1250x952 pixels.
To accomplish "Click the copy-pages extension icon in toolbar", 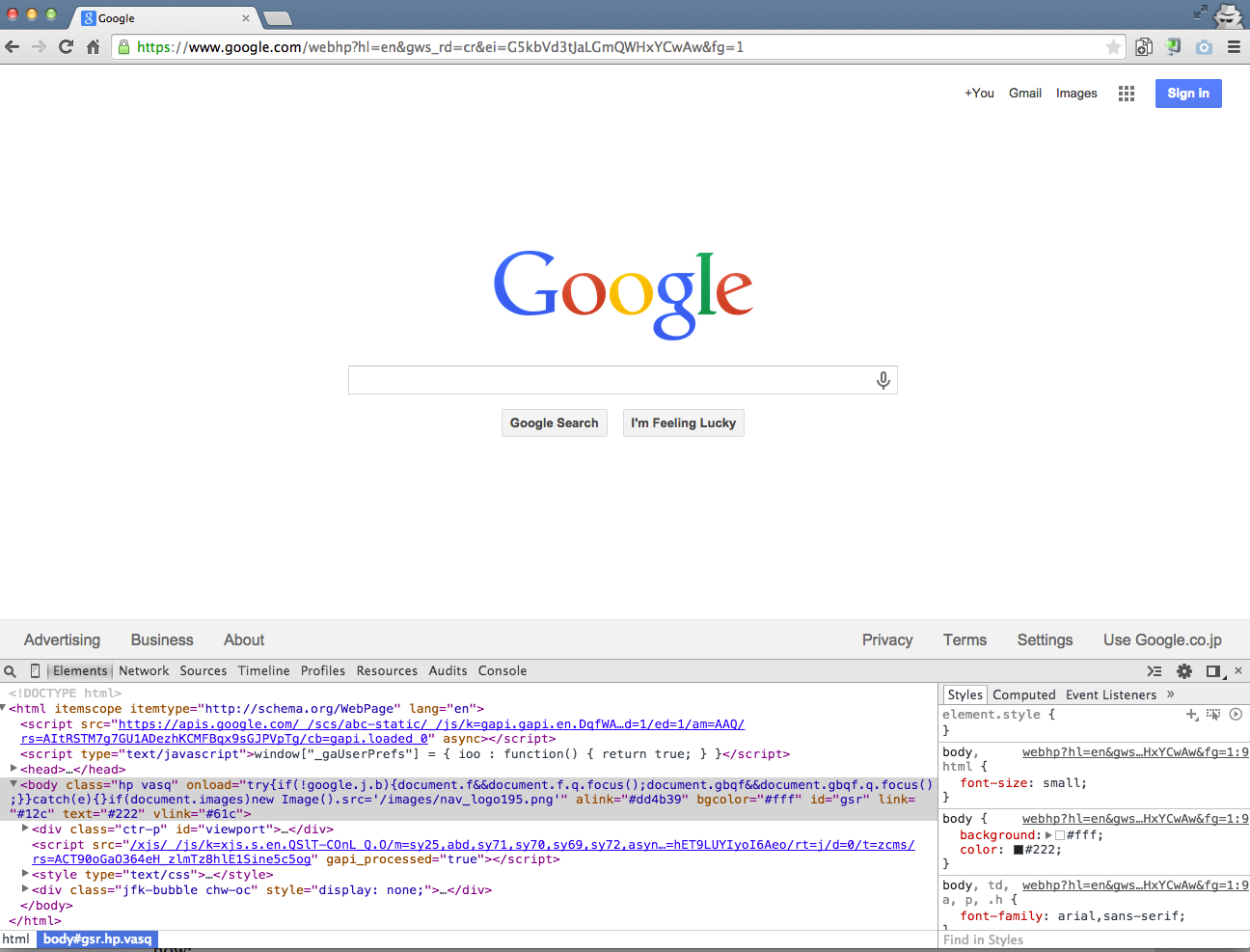I will pyautogui.click(x=1144, y=46).
